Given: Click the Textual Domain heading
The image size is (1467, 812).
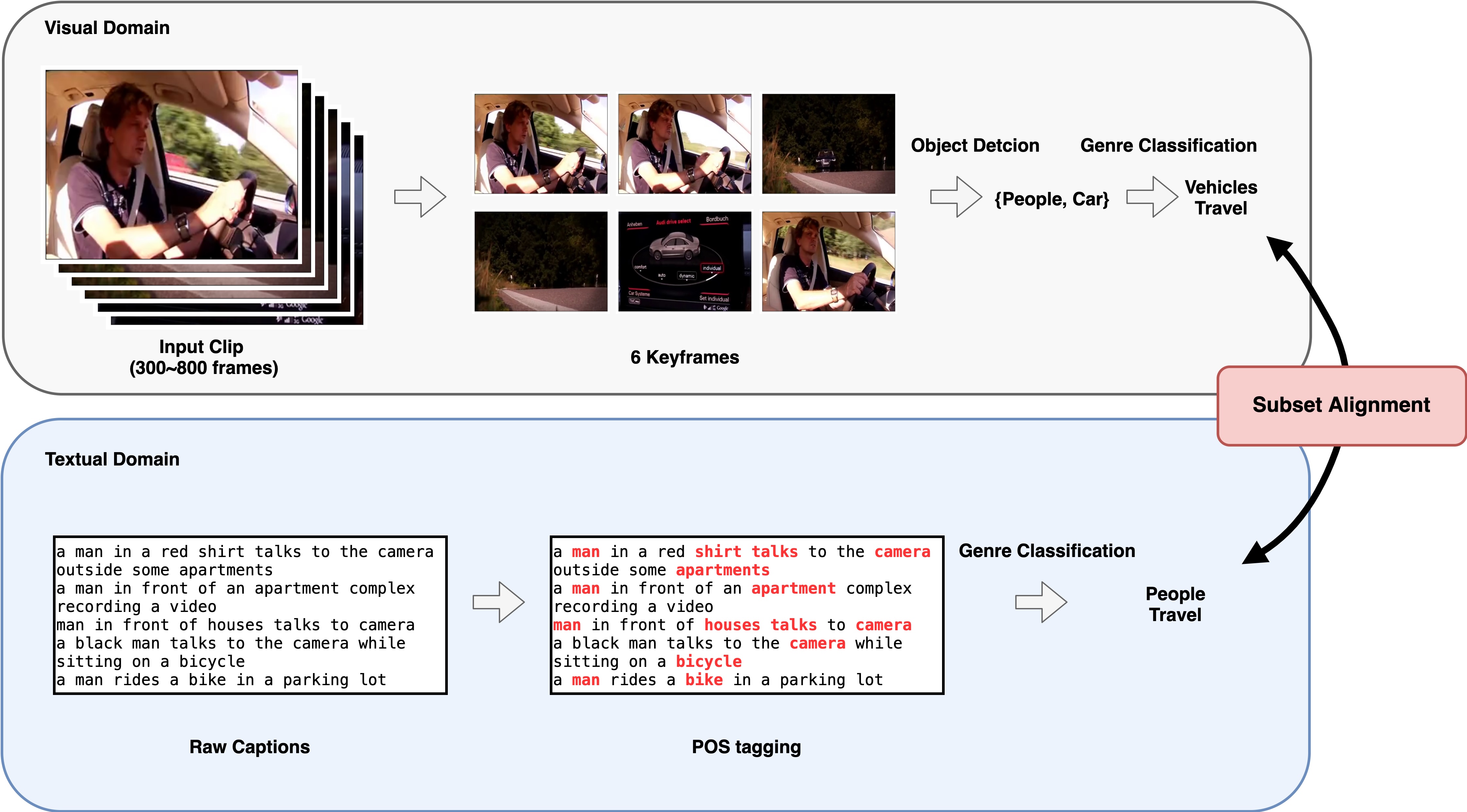Looking at the screenshot, I should pyautogui.click(x=112, y=460).
